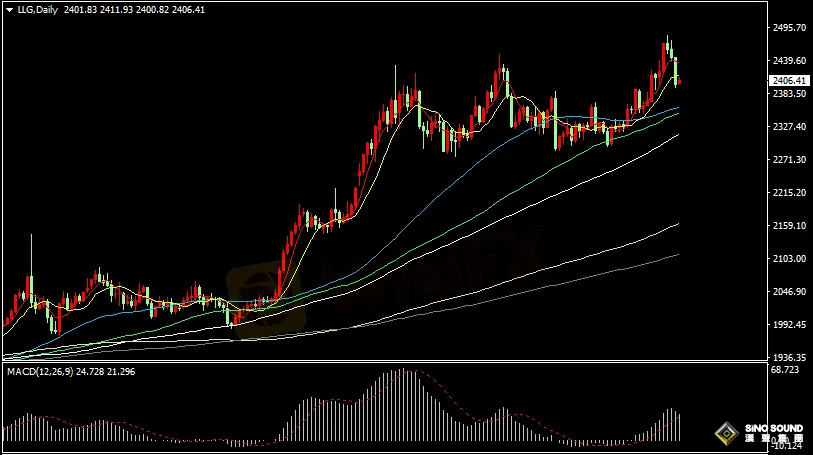Click the 2103.00 price axis label

(788, 259)
